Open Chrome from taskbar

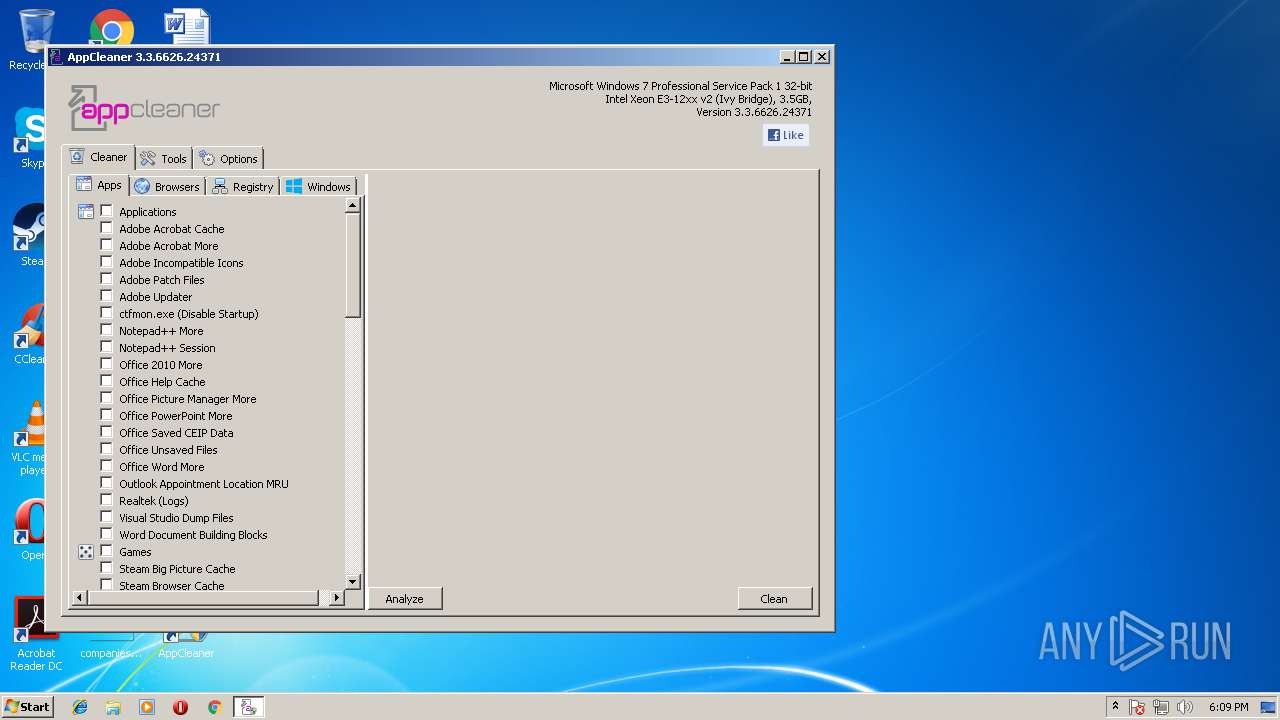pyautogui.click(x=214, y=707)
